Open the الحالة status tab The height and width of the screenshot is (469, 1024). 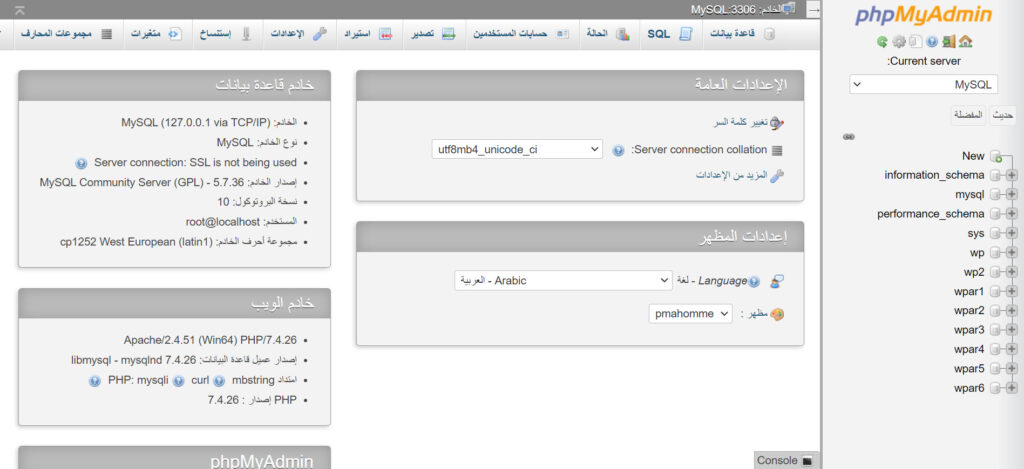(607, 34)
